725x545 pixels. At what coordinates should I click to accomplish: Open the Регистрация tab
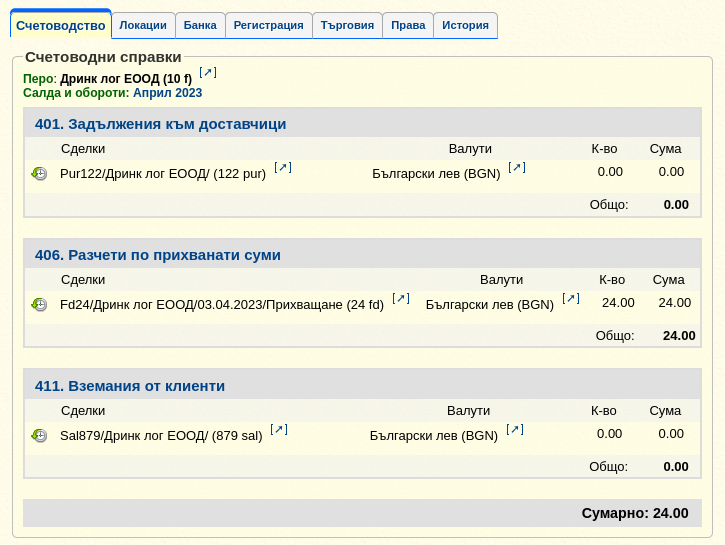click(x=269, y=25)
